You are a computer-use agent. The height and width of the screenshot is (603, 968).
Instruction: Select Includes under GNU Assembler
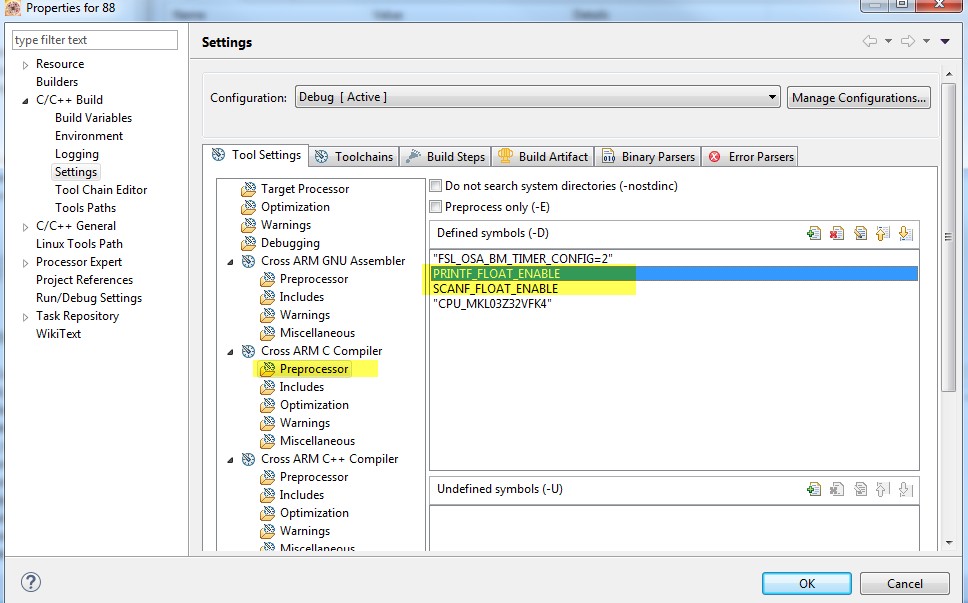coord(301,297)
